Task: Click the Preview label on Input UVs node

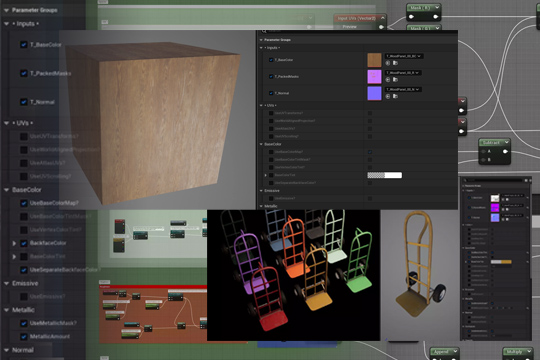Action: (x=349, y=27)
